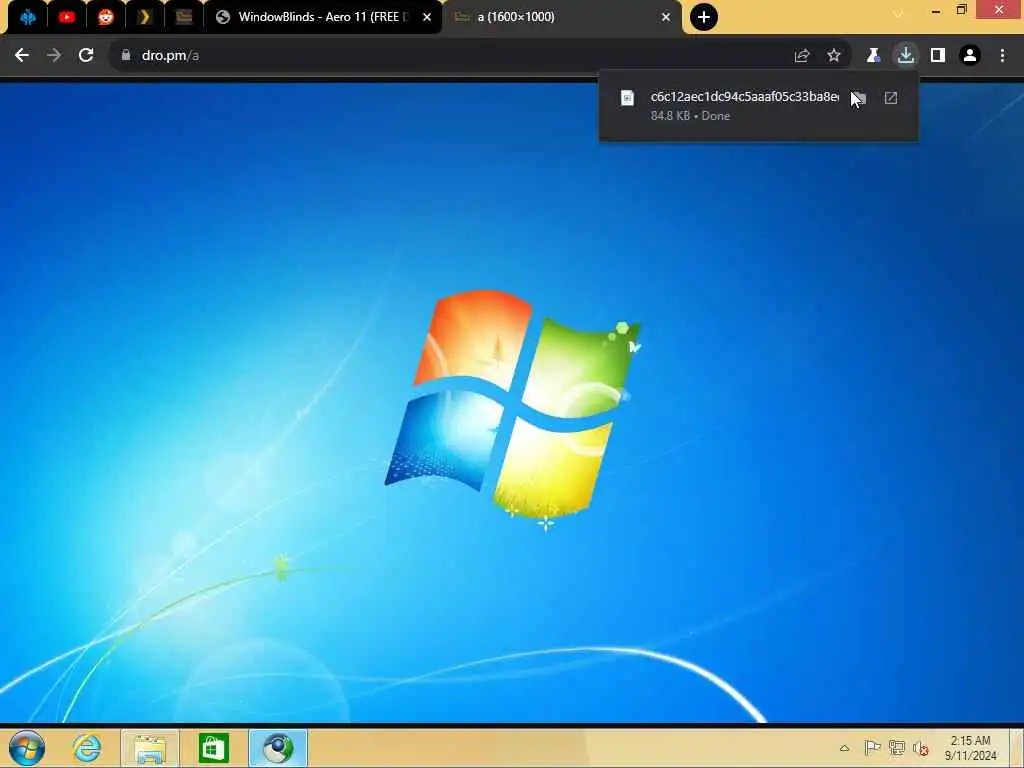Open the profile avatar menu
Screen dimensions: 1024x768
(970, 56)
